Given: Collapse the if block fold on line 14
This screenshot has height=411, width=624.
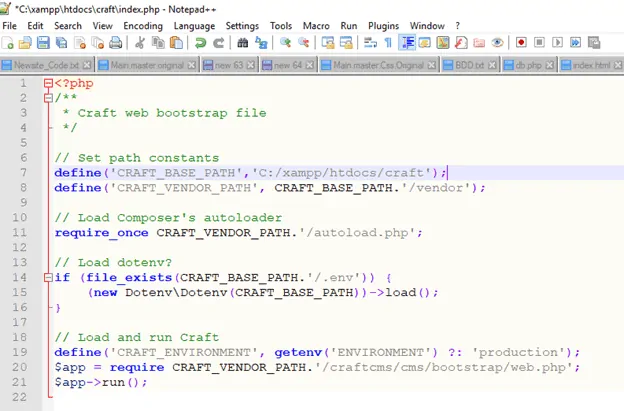Looking at the screenshot, I should tap(48, 277).
